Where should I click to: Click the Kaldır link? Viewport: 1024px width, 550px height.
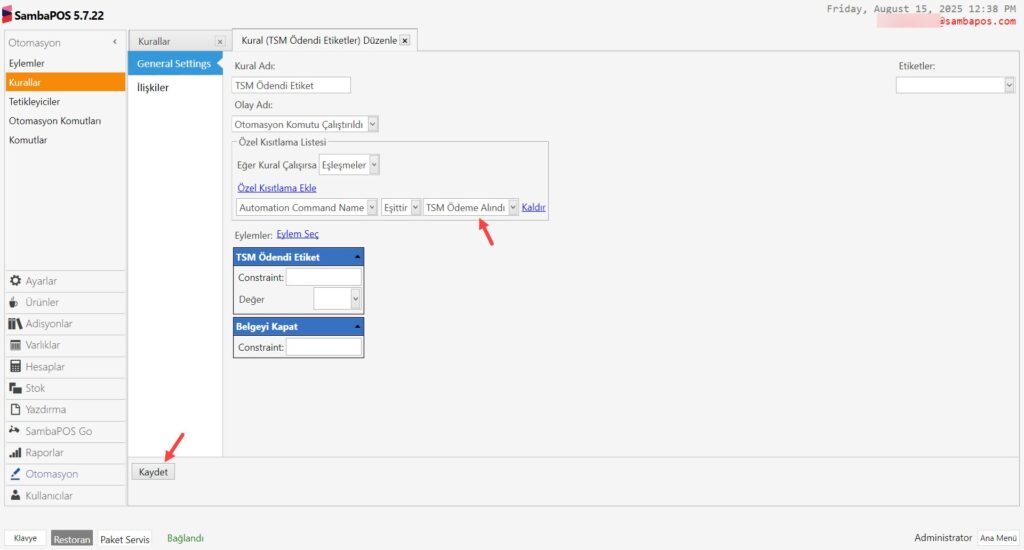(534, 208)
